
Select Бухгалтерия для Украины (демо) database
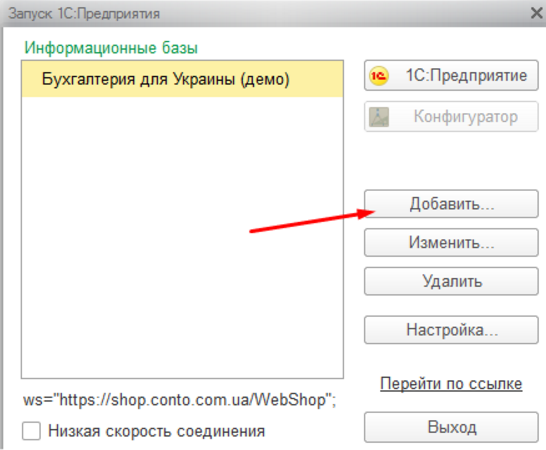pos(182,79)
